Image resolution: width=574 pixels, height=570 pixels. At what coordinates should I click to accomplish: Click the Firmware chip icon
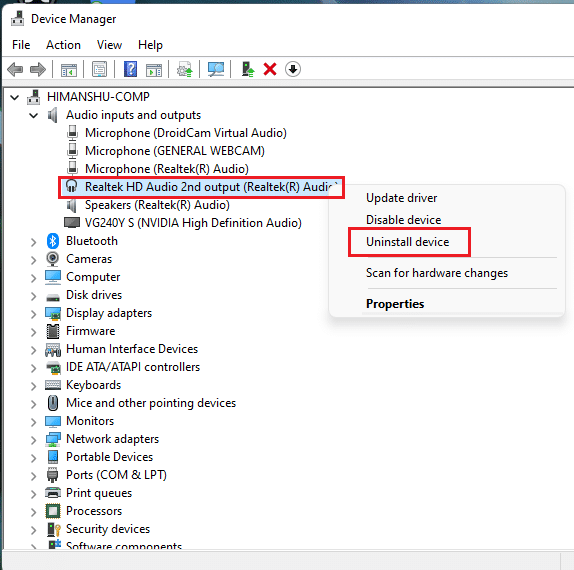pos(53,331)
